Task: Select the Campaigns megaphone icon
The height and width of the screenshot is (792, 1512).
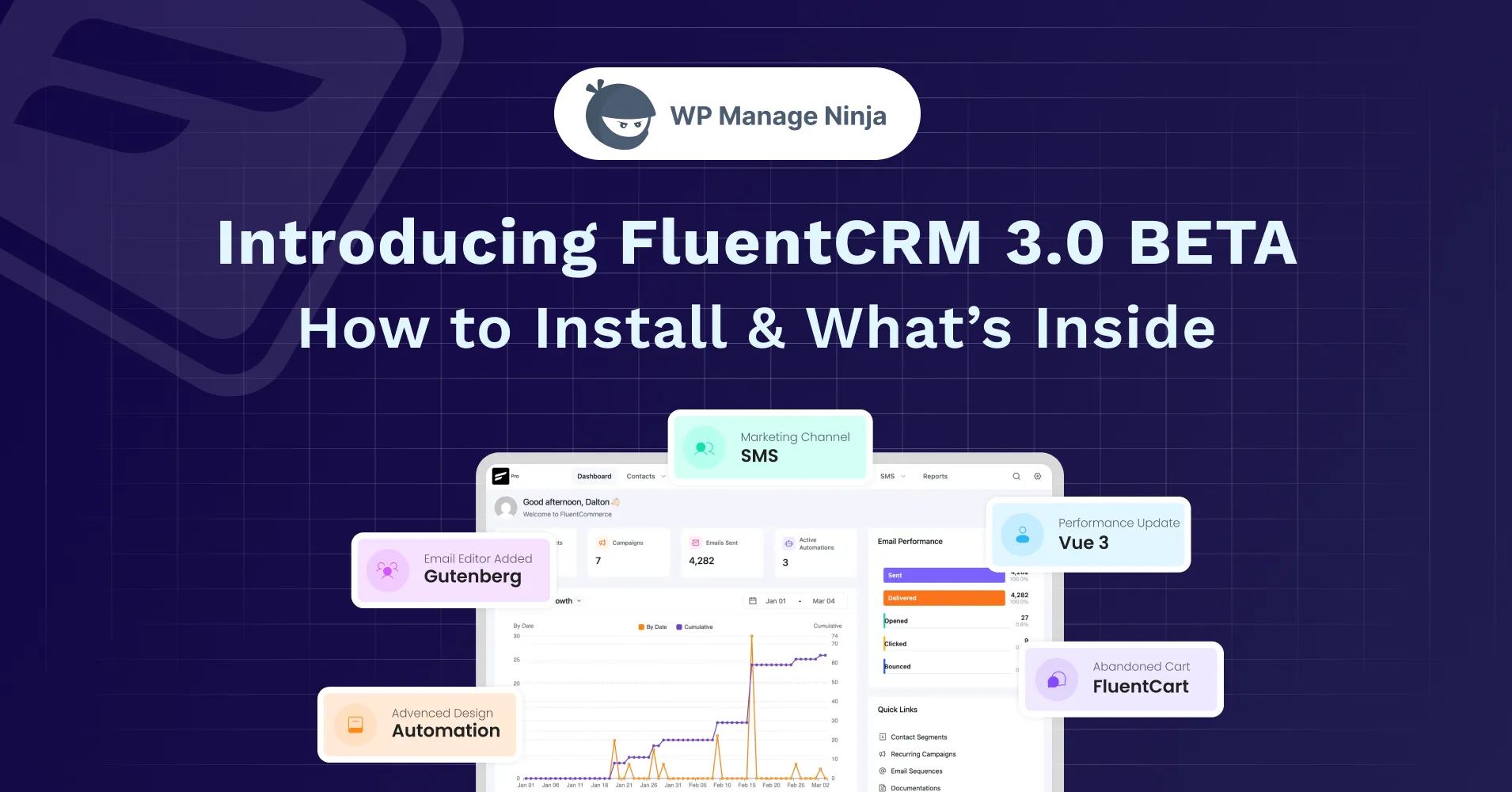Action: click(602, 543)
